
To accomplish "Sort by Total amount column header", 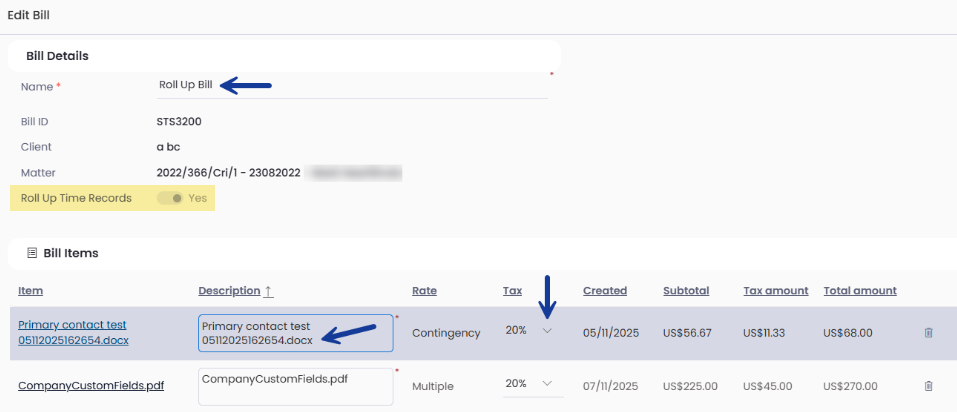I will 859,291.
